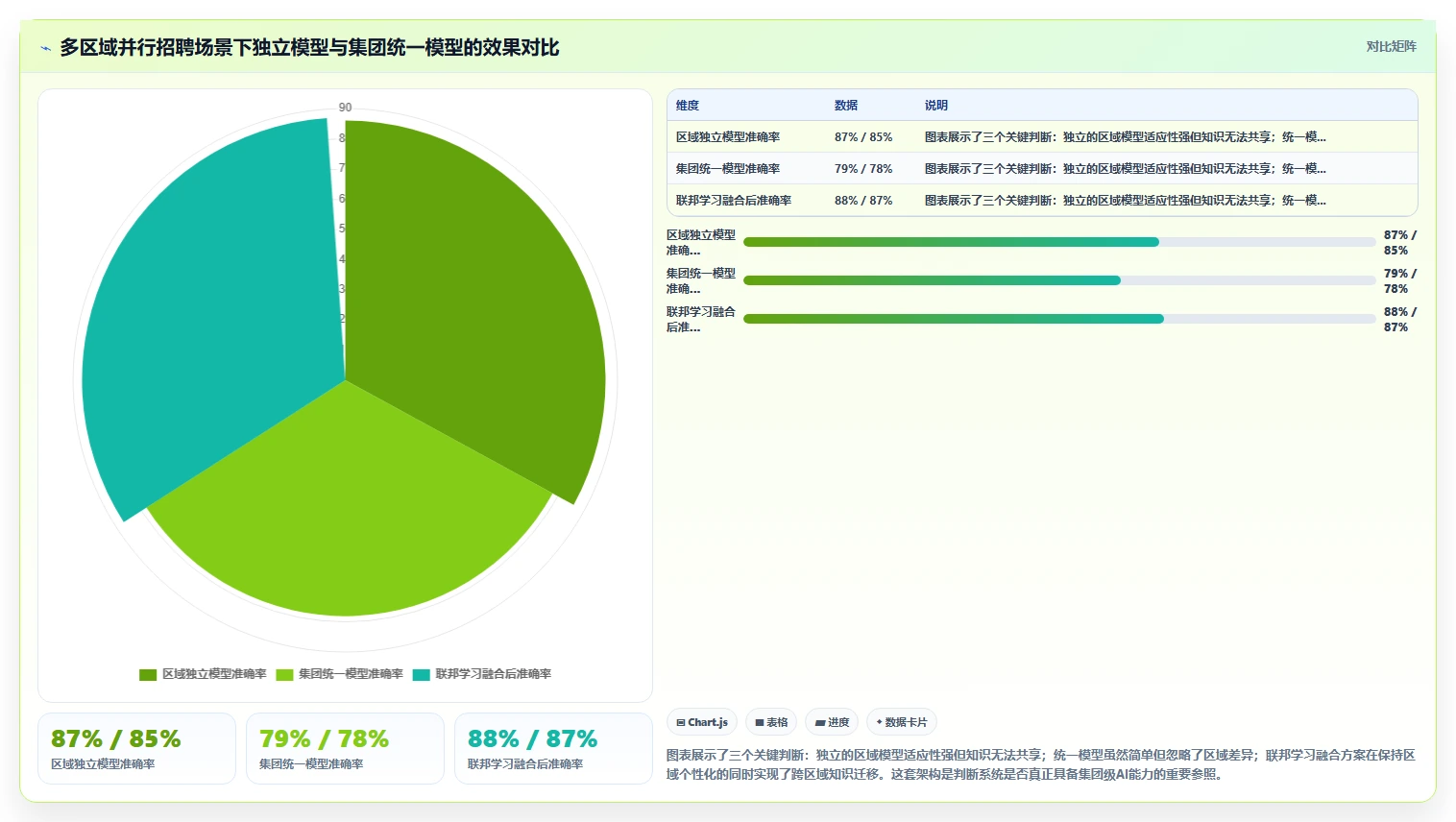Select the Chart.js tag
Image resolution: width=1456 pixels, height=822 pixels.
[x=702, y=722]
